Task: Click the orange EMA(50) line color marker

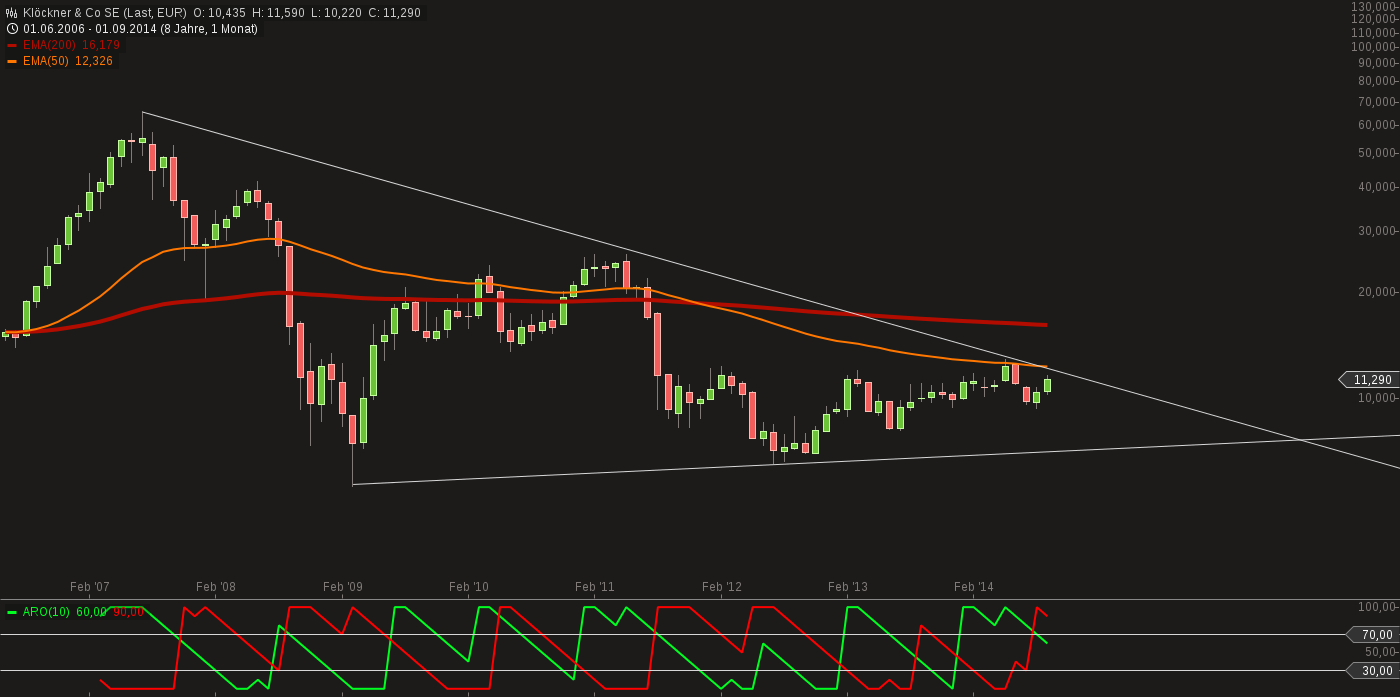Action: [x=12, y=61]
